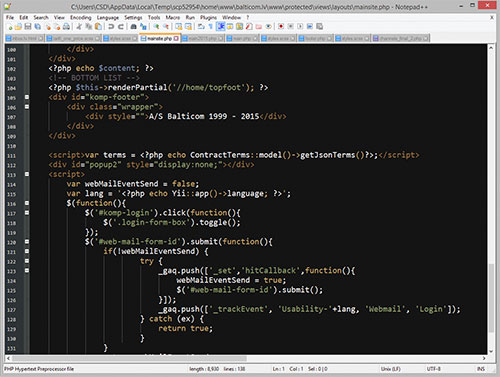This screenshot has height=377, width=500.
Task: Click the Replace icon in the toolbar
Action: pos(143,27)
